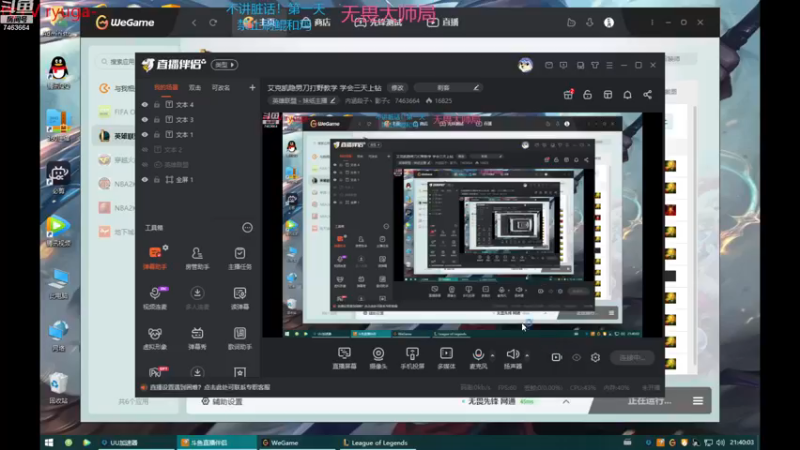Open more toolbox options ellipsis icon
The height and width of the screenshot is (450, 800).
(247, 228)
